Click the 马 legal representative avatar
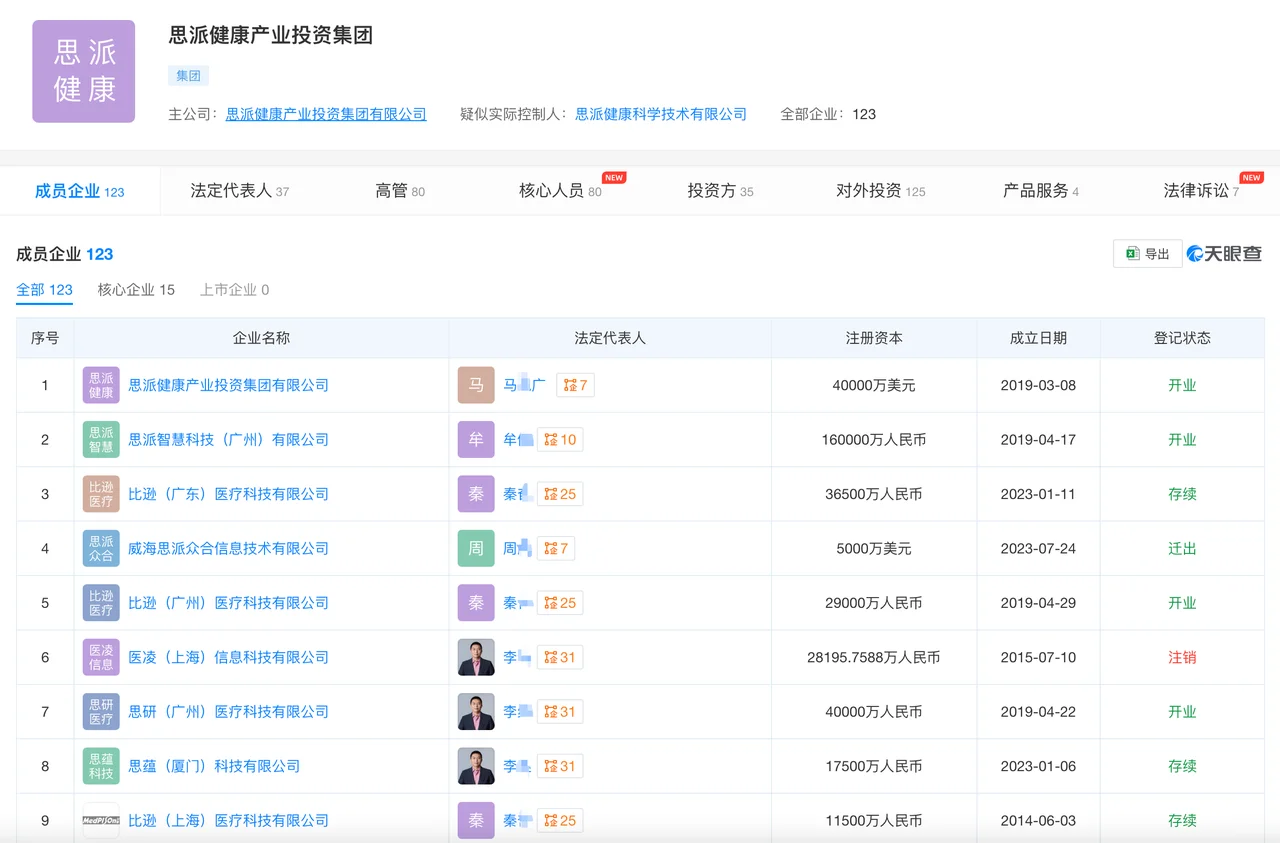Image resolution: width=1280 pixels, height=843 pixels. pos(476,385)
